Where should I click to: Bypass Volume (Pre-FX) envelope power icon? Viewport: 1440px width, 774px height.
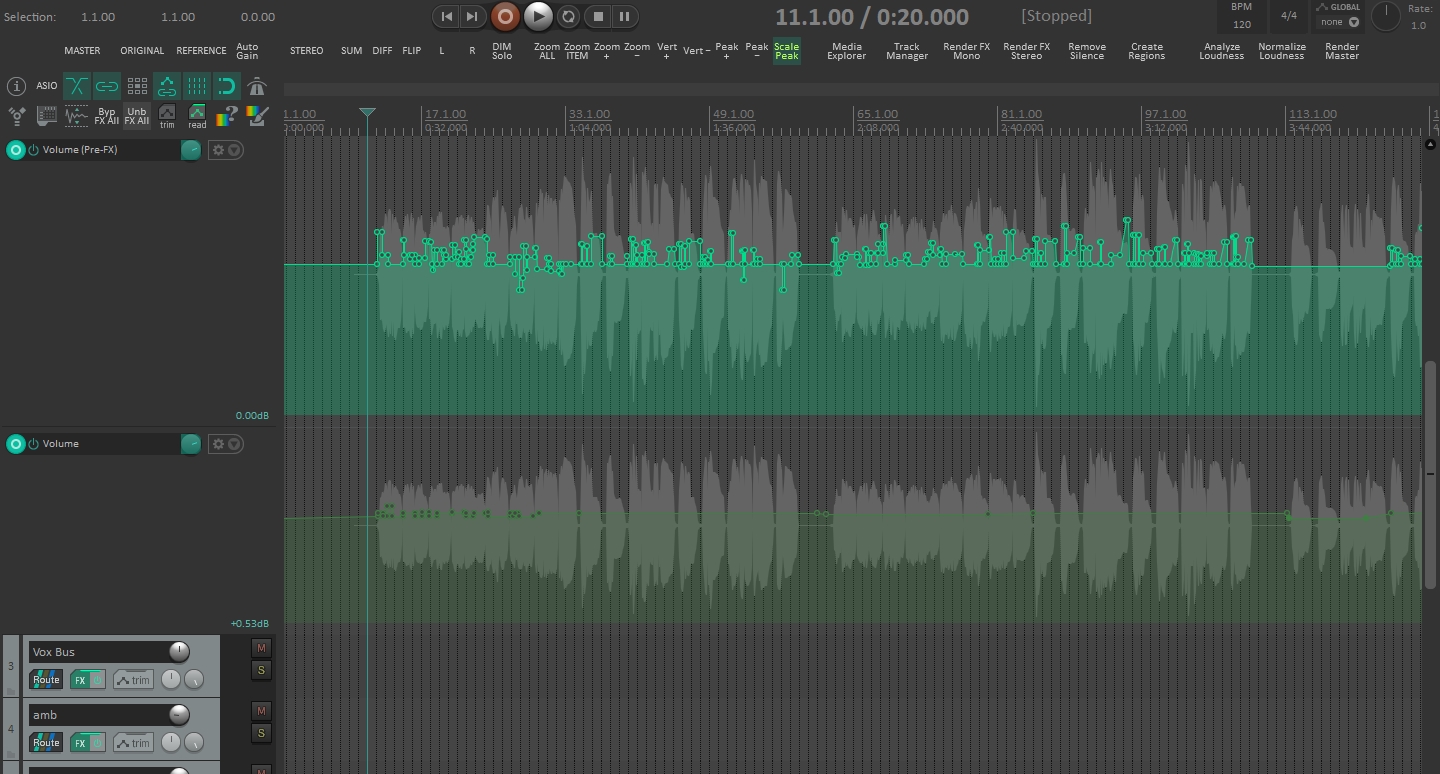coord(33,150)
